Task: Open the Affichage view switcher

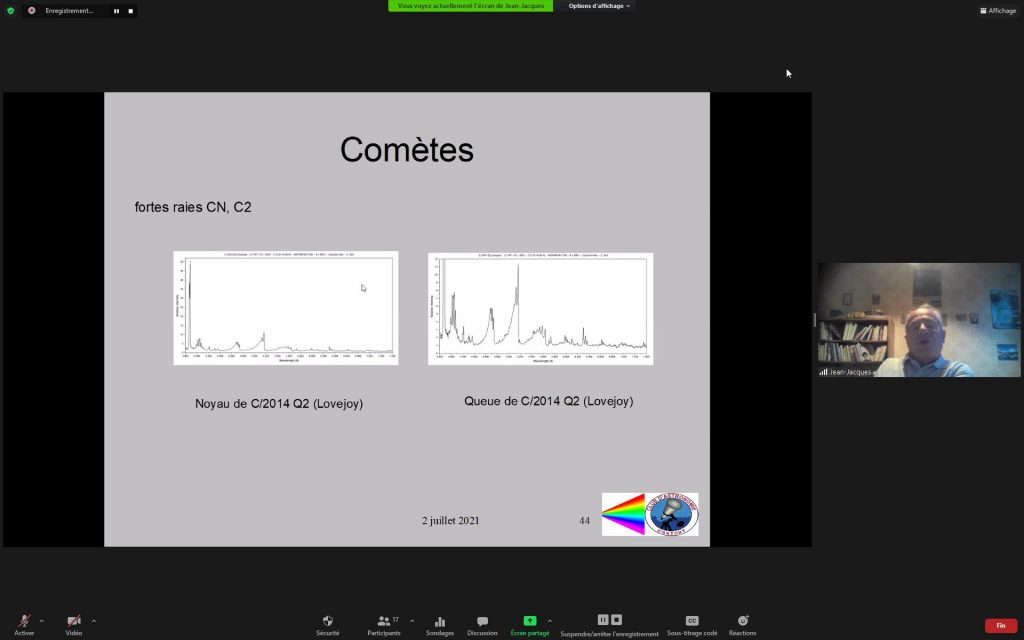Action: (x=998, y=10)
